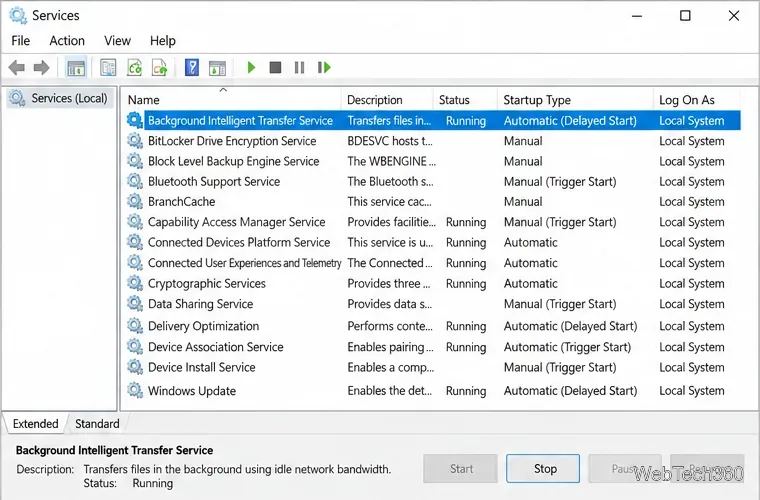Select Capability Access Manager Service name

pyautogui.click(x=237, y=222)
